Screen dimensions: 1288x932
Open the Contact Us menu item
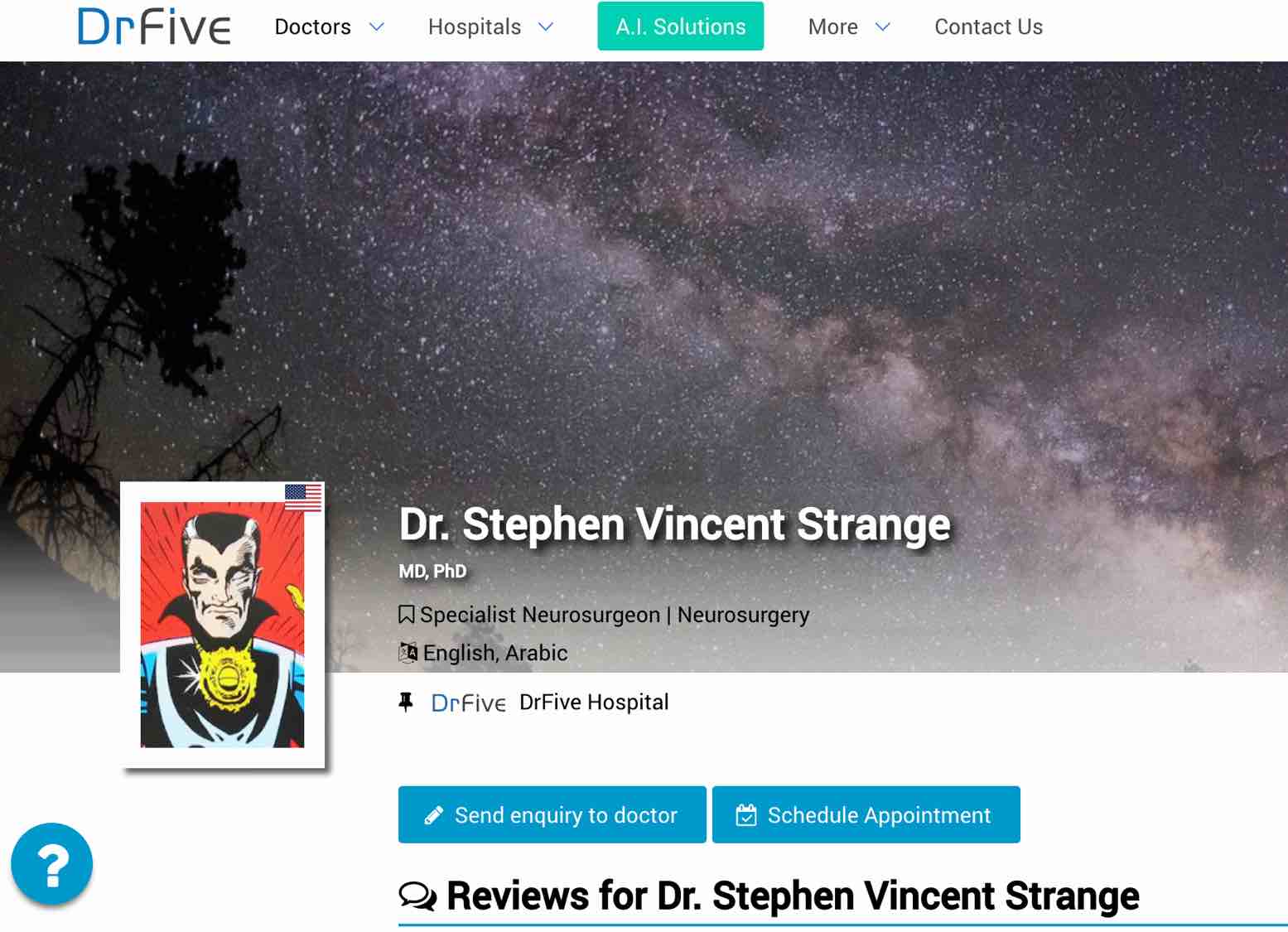[x=988, y=27]
